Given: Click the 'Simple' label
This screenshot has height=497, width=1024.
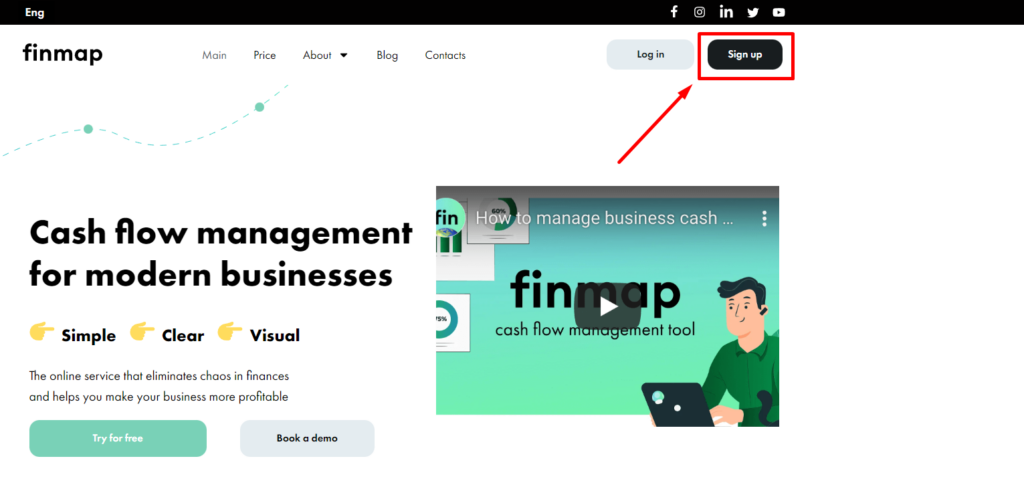Looking at the screenshot, I should click(89, 336).
